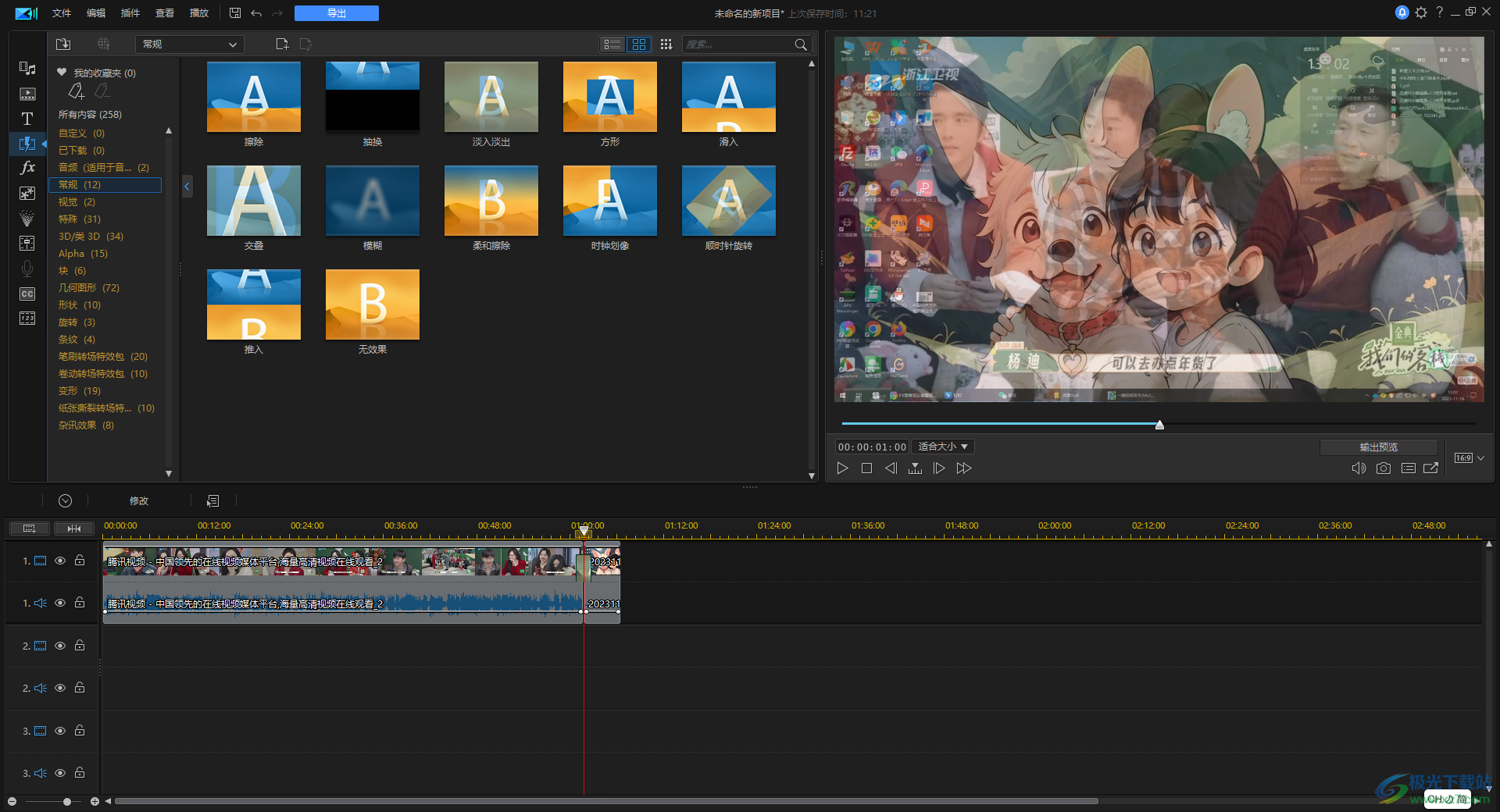
Task: Open the Chapter Room 123 icon
Action: 27,319
